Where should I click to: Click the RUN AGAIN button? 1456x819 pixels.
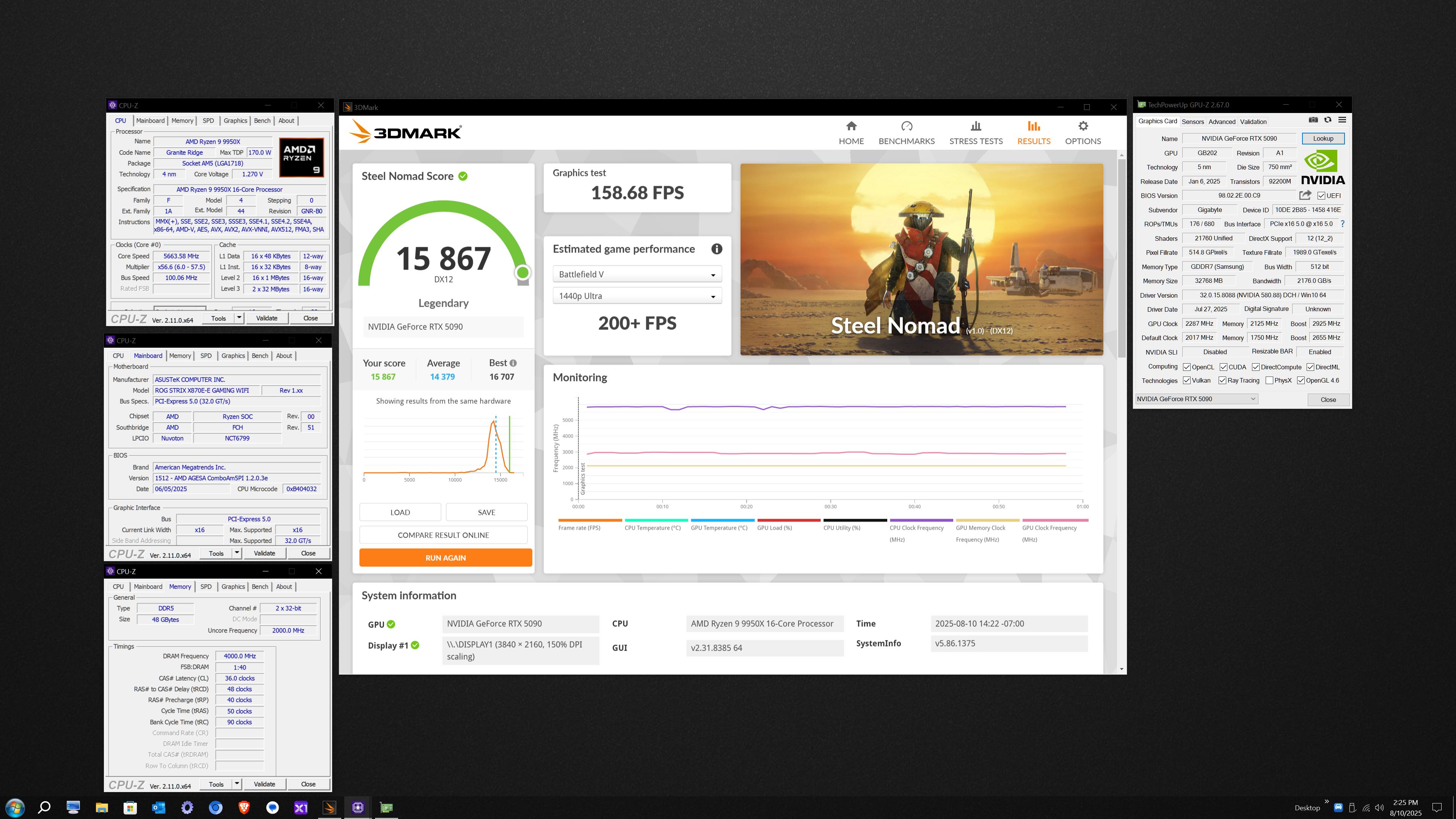point(446,557)
